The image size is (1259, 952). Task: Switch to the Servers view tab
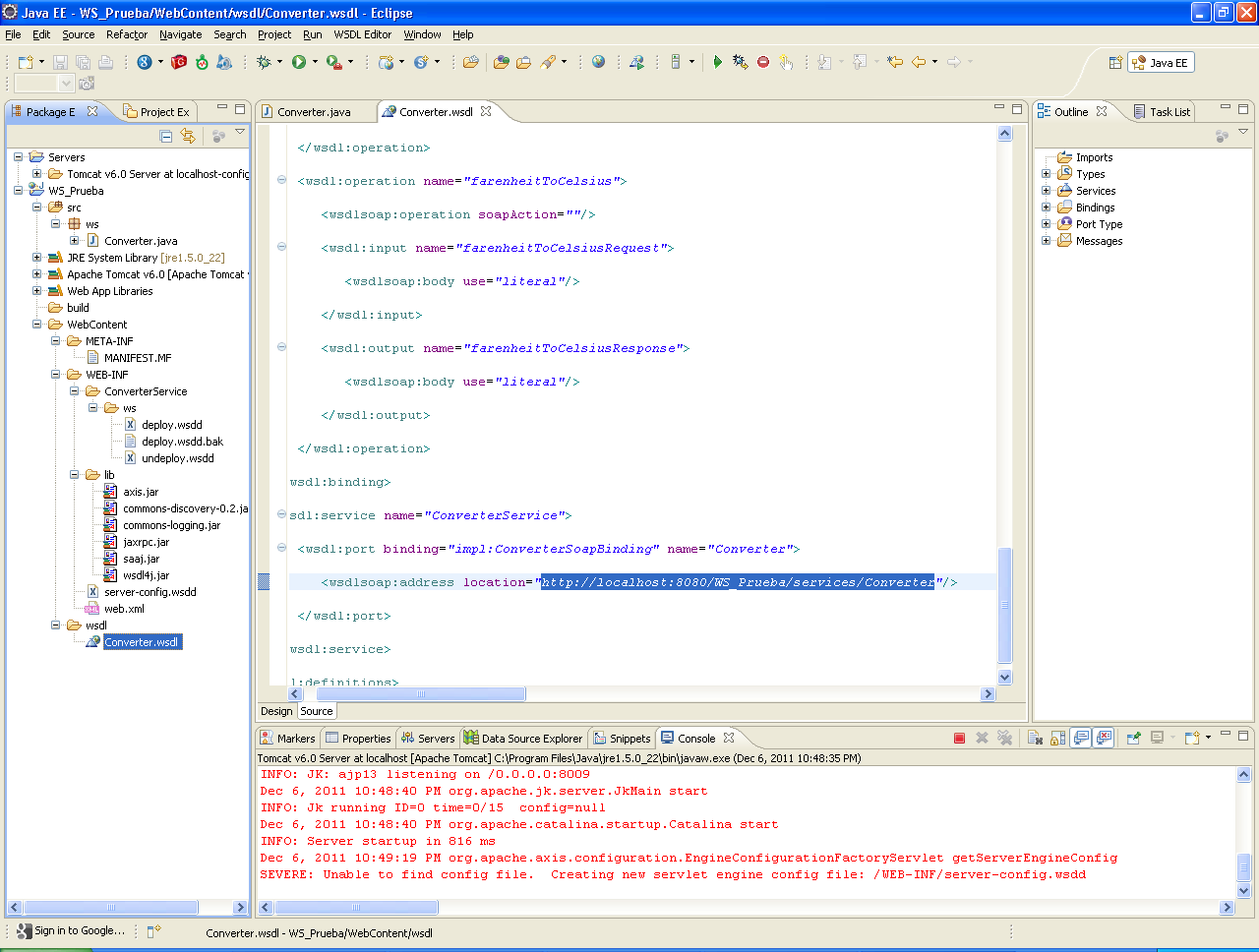(427, 739)
